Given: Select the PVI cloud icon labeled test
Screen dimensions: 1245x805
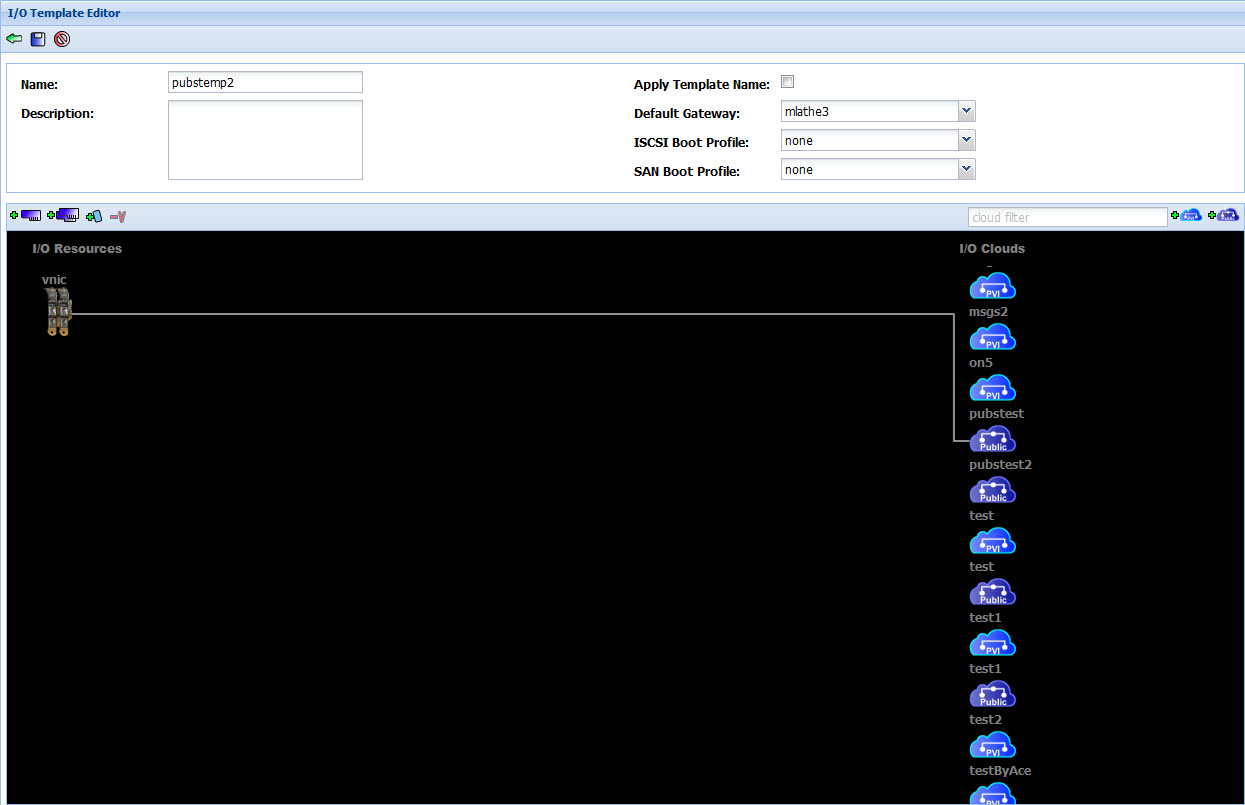Looking at the screenshot, I should [992, 542].
